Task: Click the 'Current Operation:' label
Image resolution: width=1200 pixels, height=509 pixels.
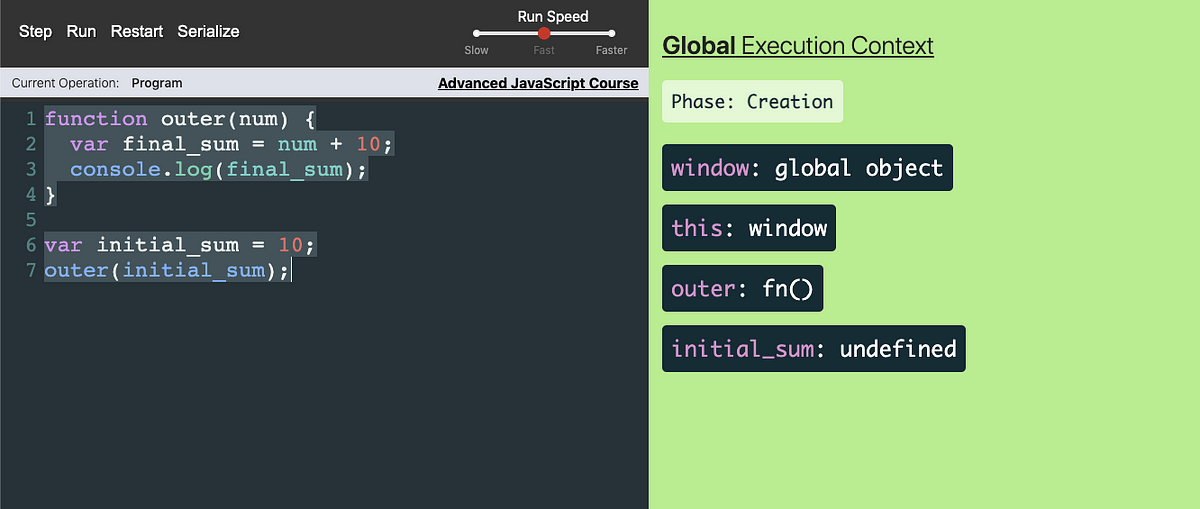Action: click(x=65, y=83)
